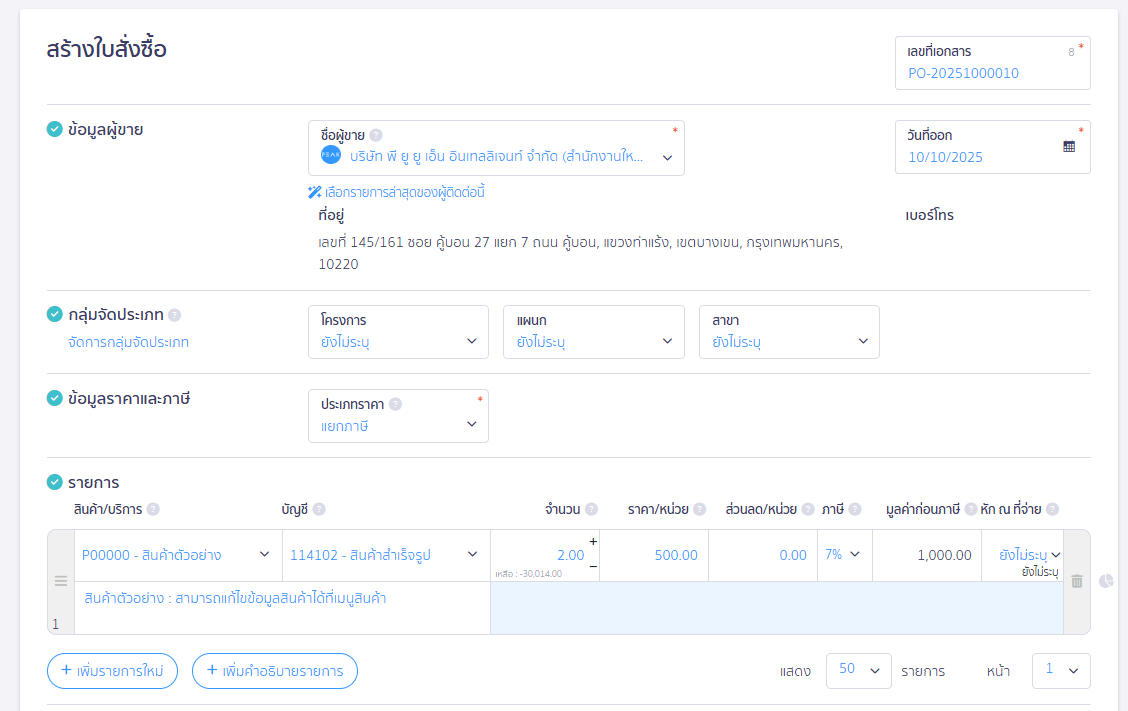The image size is (1128, 711).
Task: Click the pie chart icon beside the item row
Action: coord(1105,581)
